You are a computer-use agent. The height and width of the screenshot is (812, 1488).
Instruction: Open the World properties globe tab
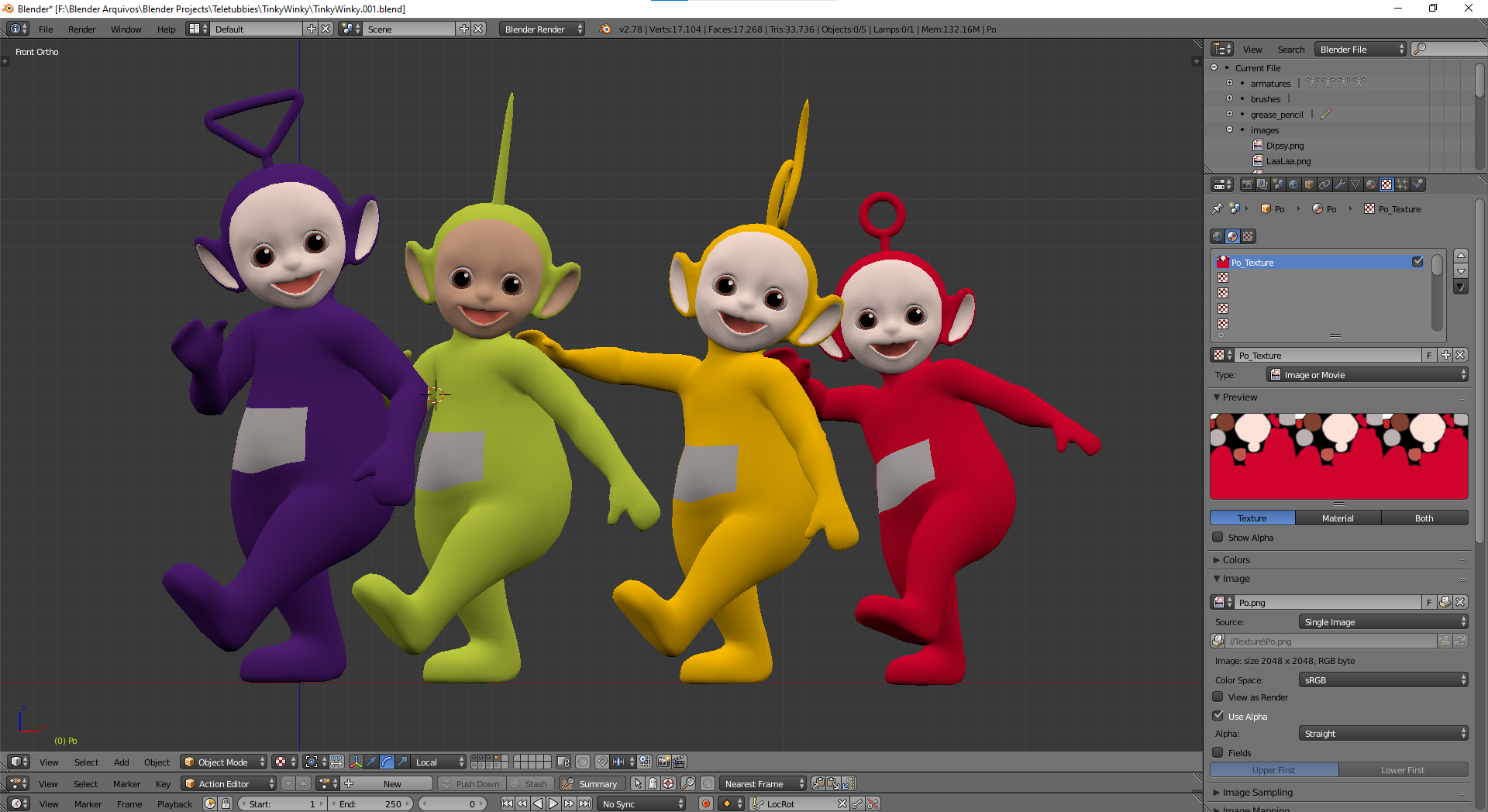pyautogui.click(x=1293, y=184)
